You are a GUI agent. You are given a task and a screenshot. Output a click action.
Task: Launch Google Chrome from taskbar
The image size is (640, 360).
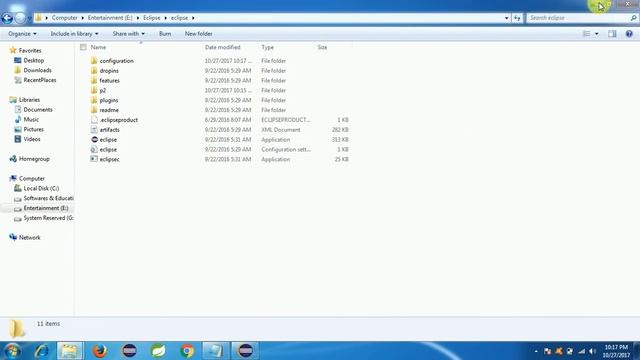tap(187, 351)
